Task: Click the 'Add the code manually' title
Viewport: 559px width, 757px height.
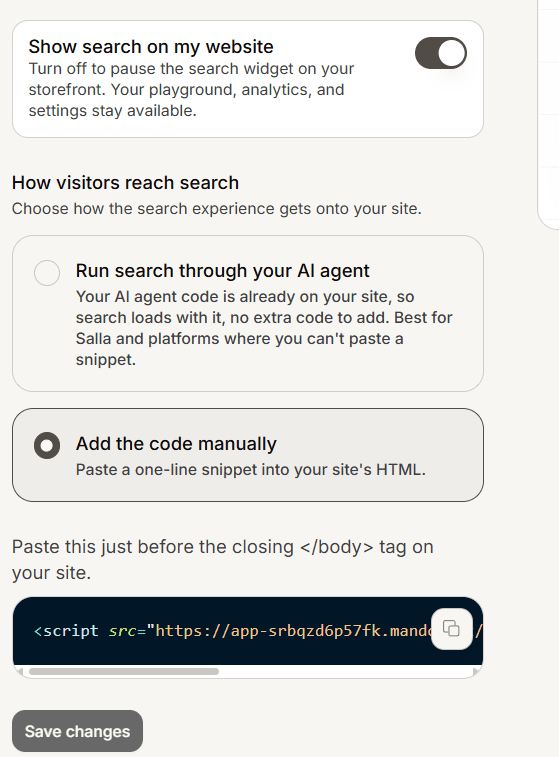Action: coord(176,444)
